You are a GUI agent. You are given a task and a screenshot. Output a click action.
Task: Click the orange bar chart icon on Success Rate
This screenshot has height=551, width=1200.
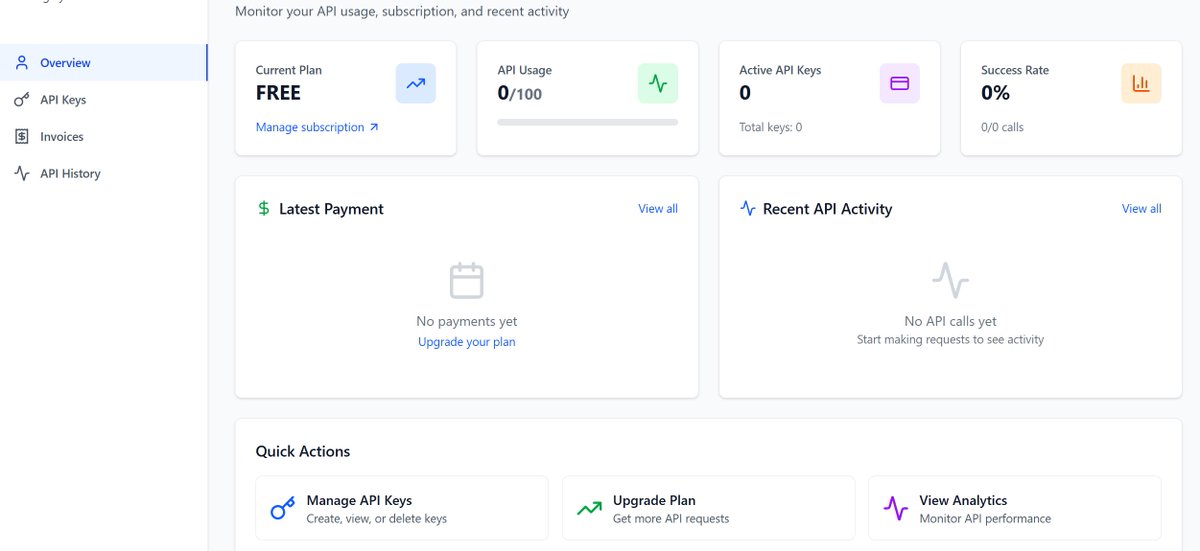1141,84
